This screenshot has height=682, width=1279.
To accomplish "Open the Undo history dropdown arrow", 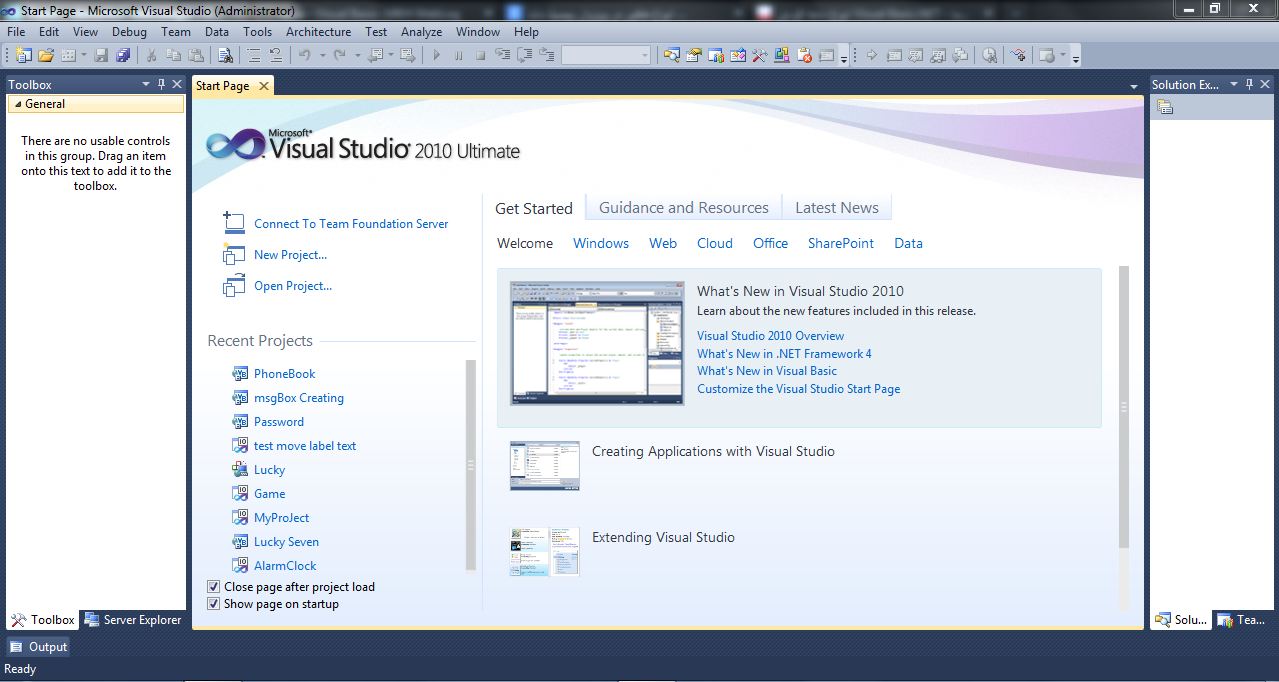I will 322,55.
